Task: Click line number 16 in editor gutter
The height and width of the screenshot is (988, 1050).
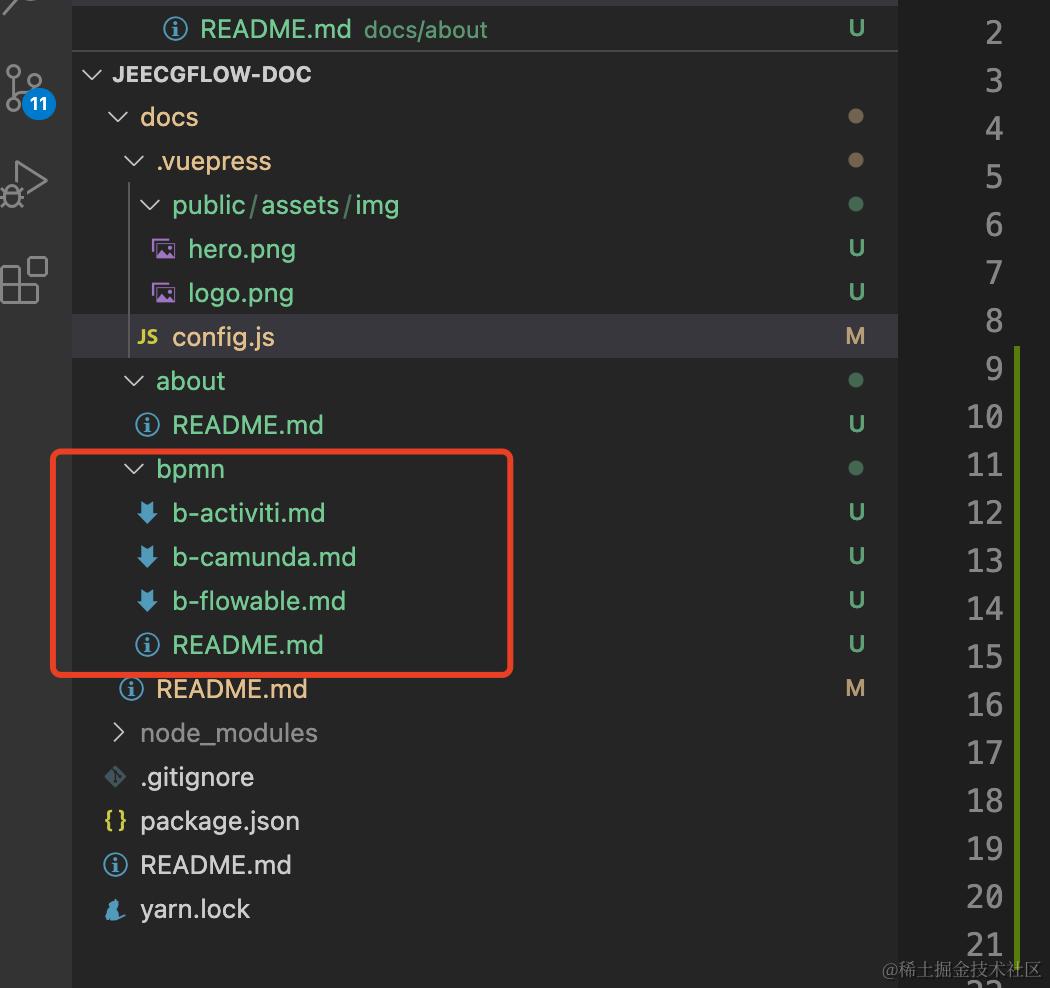Action: 984,705
